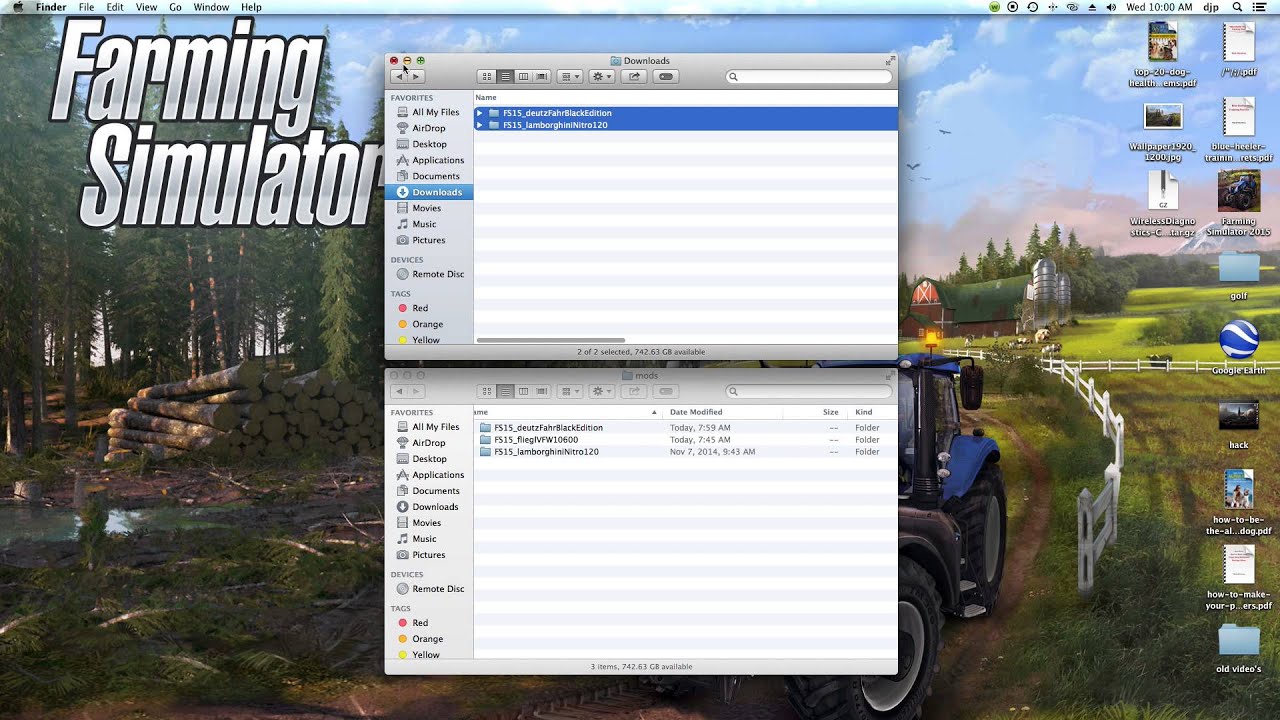Open Spotlight search in menu bar
This screenshot has height=720, width=1280.
(1237, 7)
